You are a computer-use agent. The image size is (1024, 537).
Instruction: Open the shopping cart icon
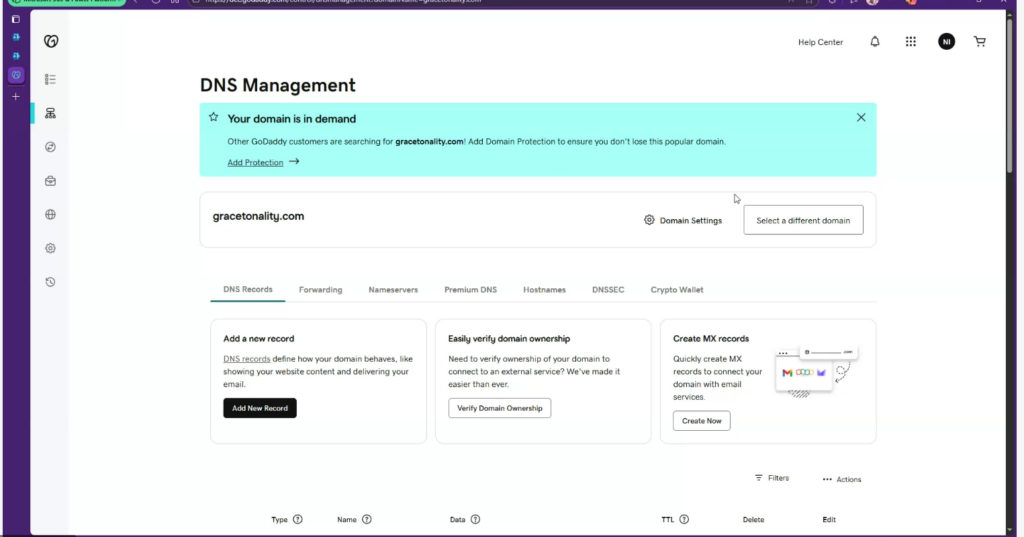coord(980,42)
